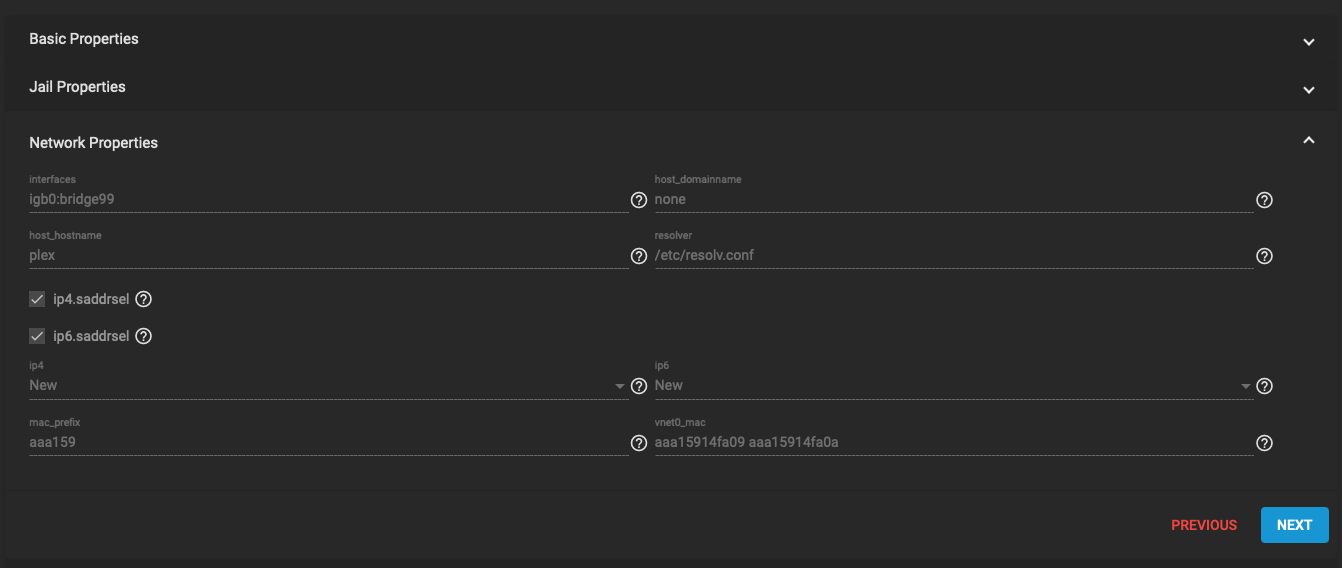The image size is (1342, 568).
Task: Uncheck the ip6.saddrsel checkbox
Action: (37, 336)
